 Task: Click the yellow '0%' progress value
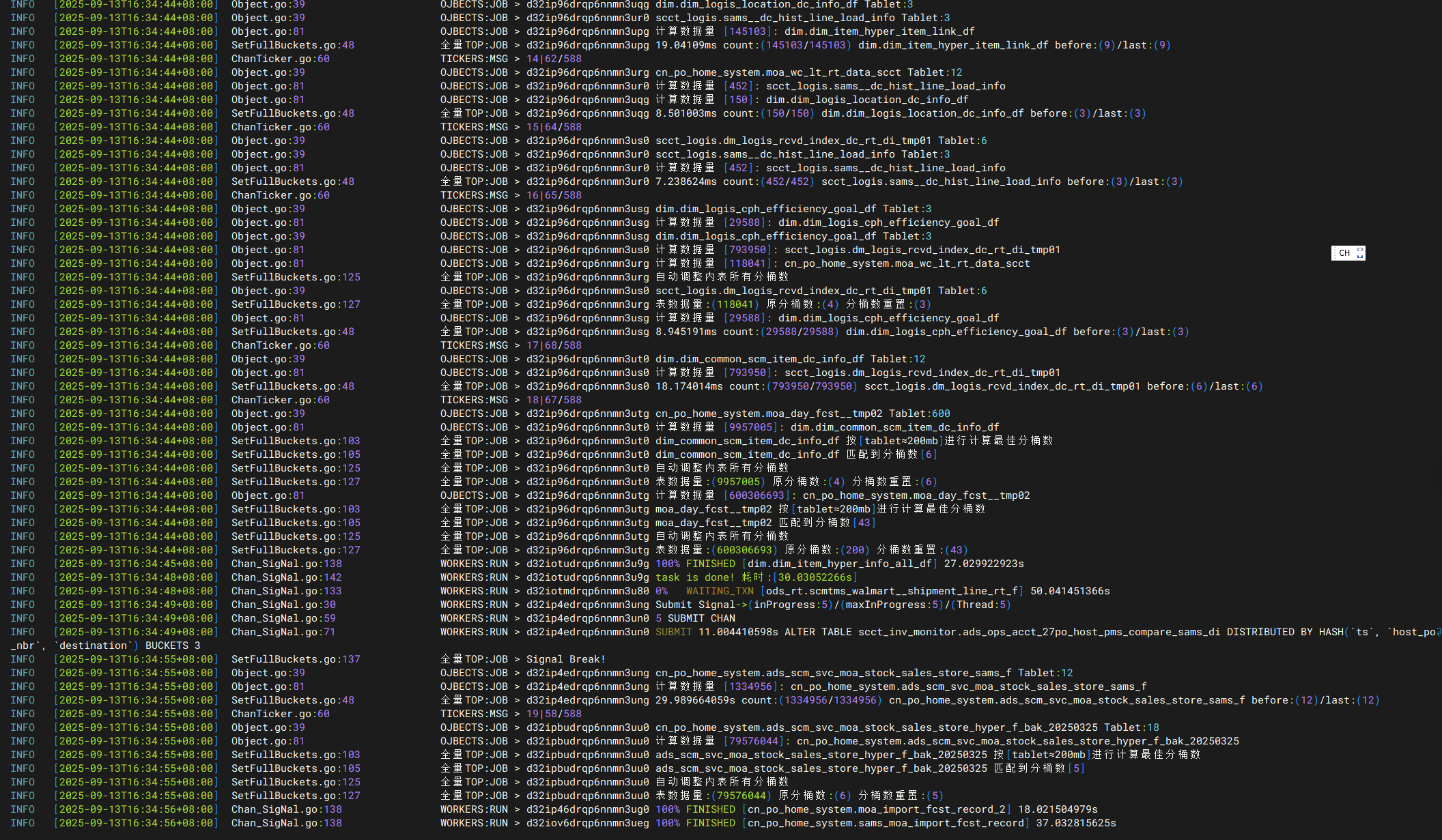point(661,591)
